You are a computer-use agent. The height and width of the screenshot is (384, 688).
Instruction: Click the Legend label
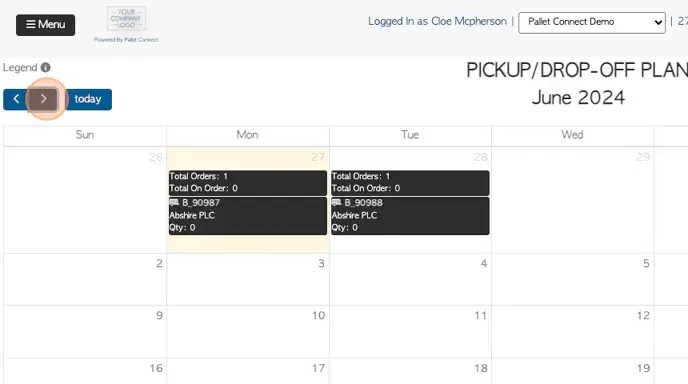click(20, 68)
